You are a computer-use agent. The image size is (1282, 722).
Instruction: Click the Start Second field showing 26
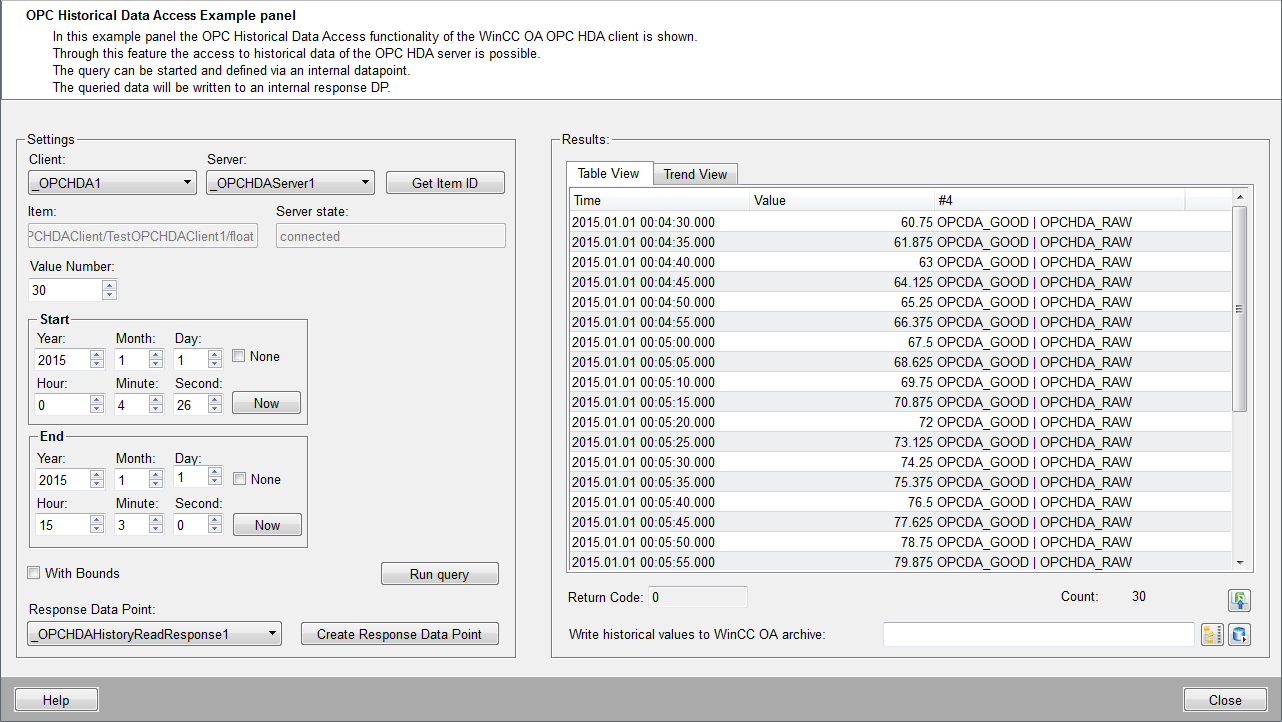190,405
